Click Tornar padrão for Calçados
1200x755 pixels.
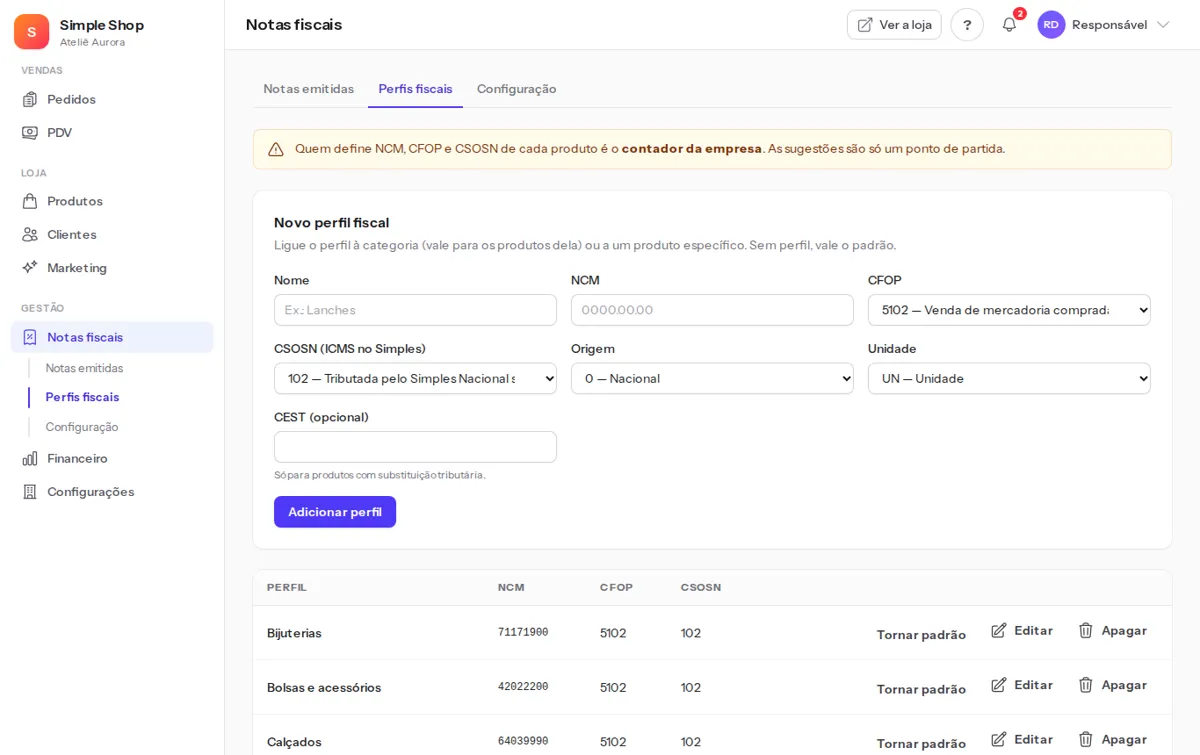[x=921, y=743]
